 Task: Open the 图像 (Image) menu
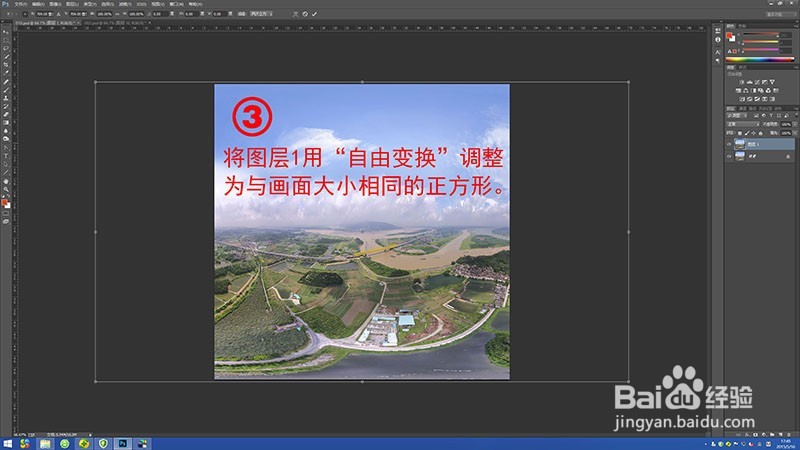[55, 4]
